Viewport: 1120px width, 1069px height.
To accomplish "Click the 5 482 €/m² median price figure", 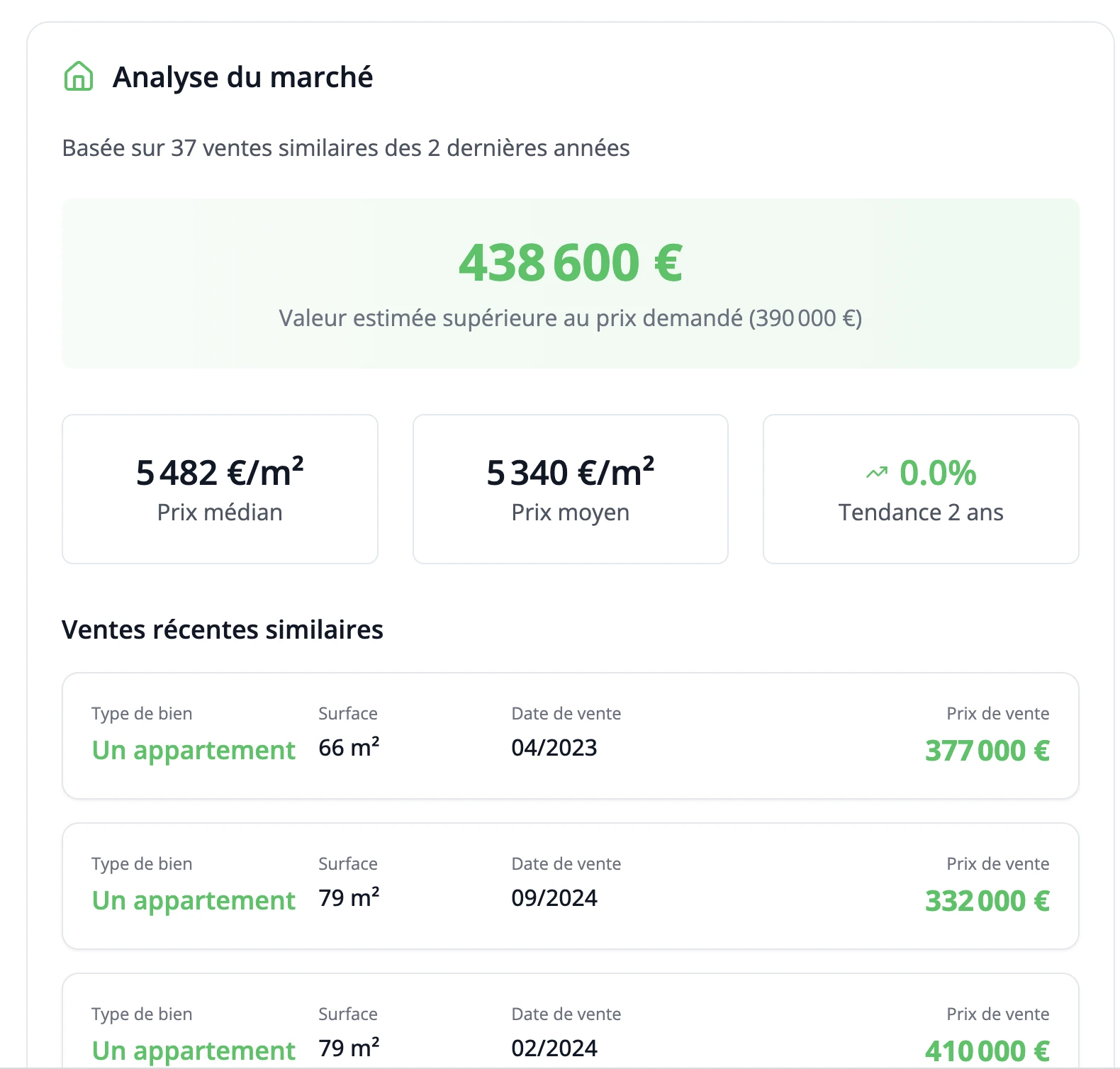I will pos(220,473).
